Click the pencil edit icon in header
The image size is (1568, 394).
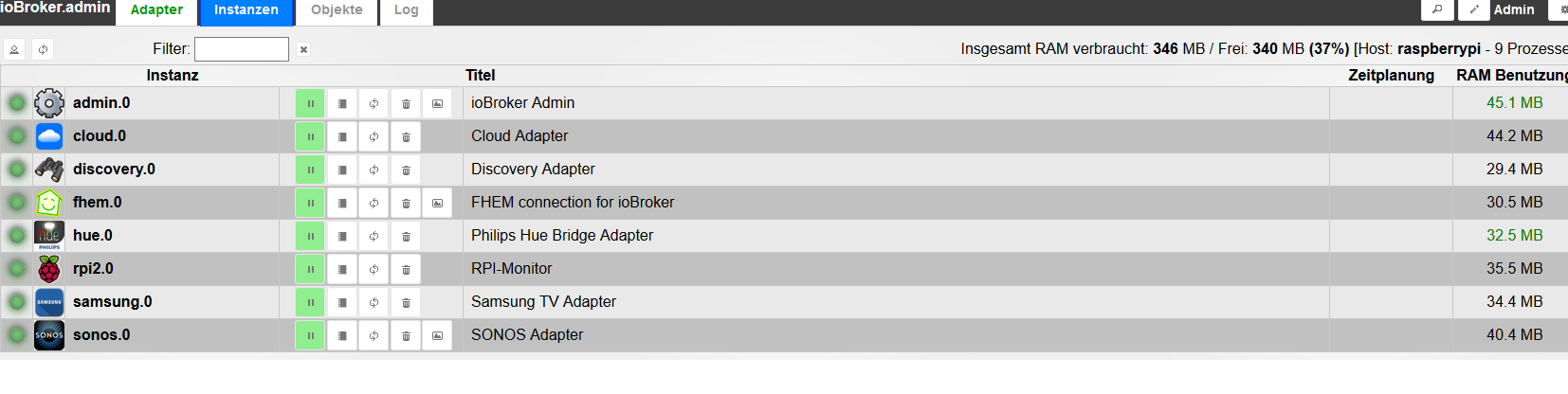coord(1473,9)
